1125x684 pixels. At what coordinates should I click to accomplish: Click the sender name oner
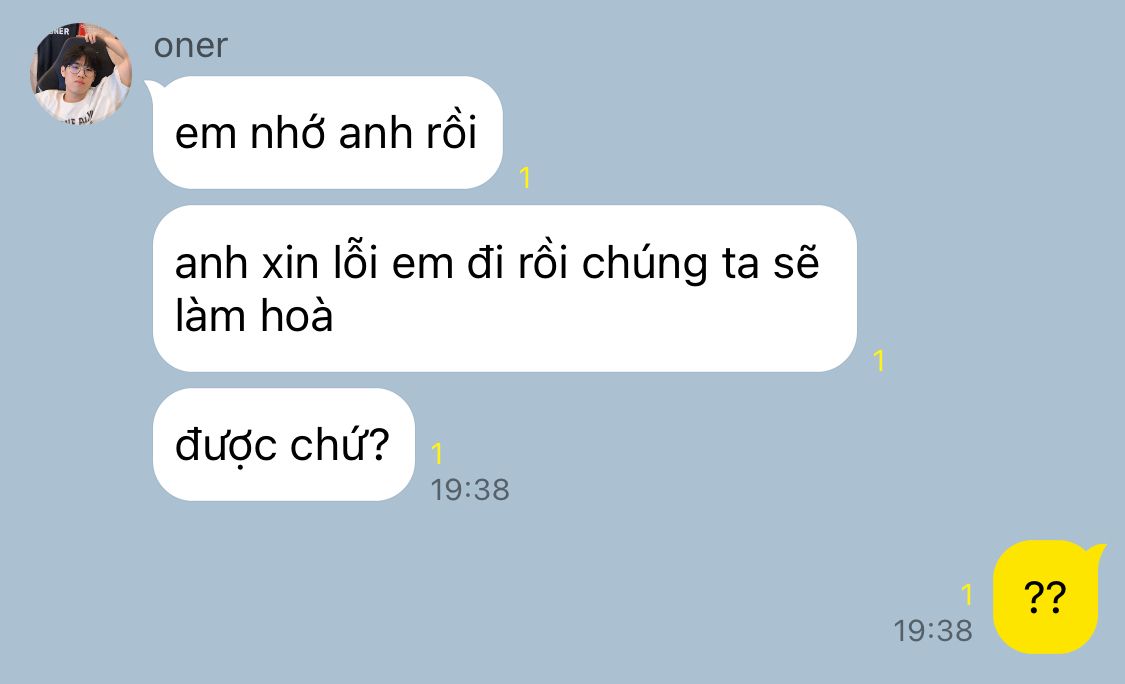point(190,46)
